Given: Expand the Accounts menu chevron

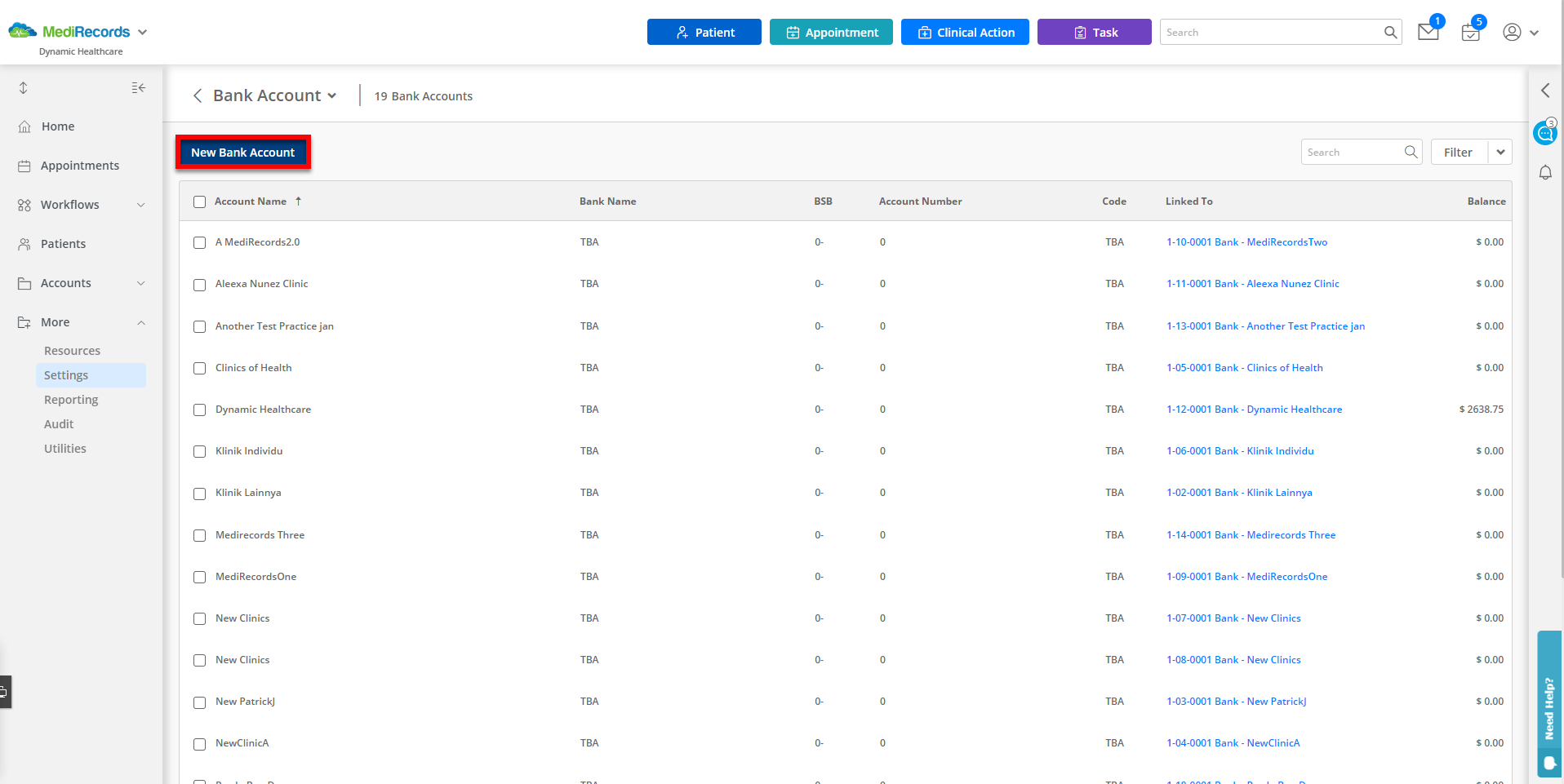Looking at the screenshot, I should point(140,283).
